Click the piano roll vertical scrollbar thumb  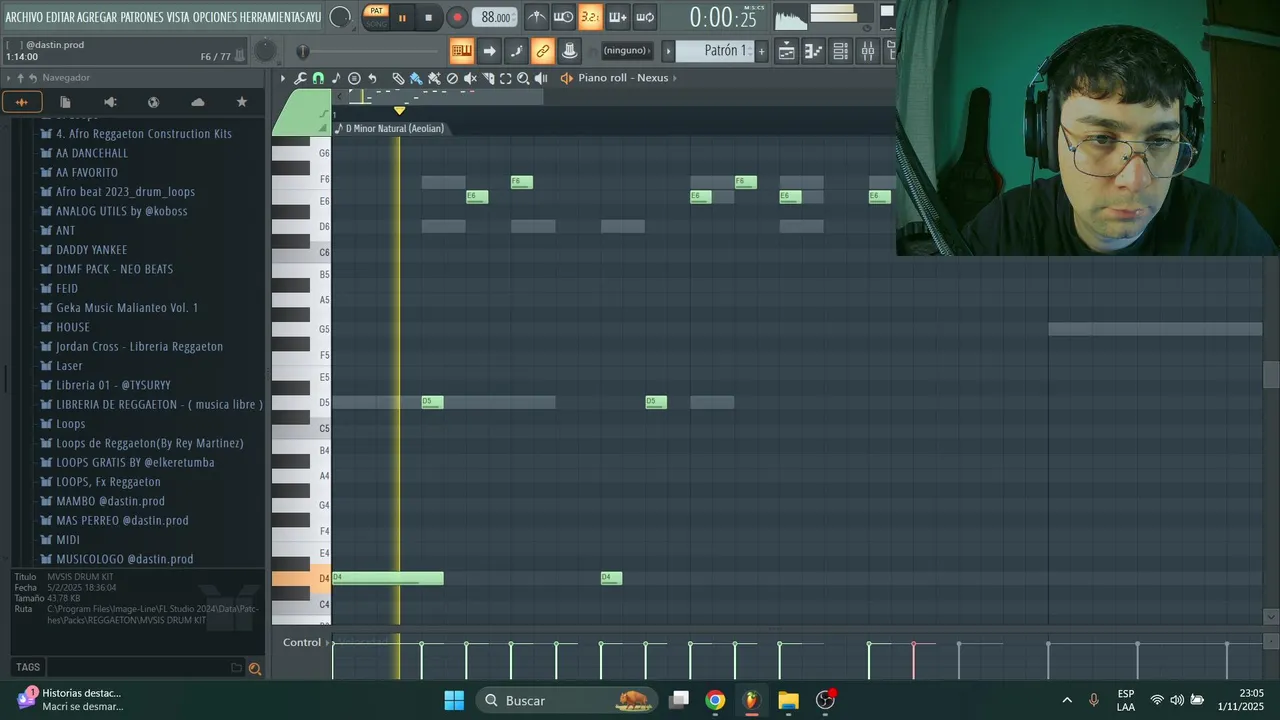tap(1271, 374)
